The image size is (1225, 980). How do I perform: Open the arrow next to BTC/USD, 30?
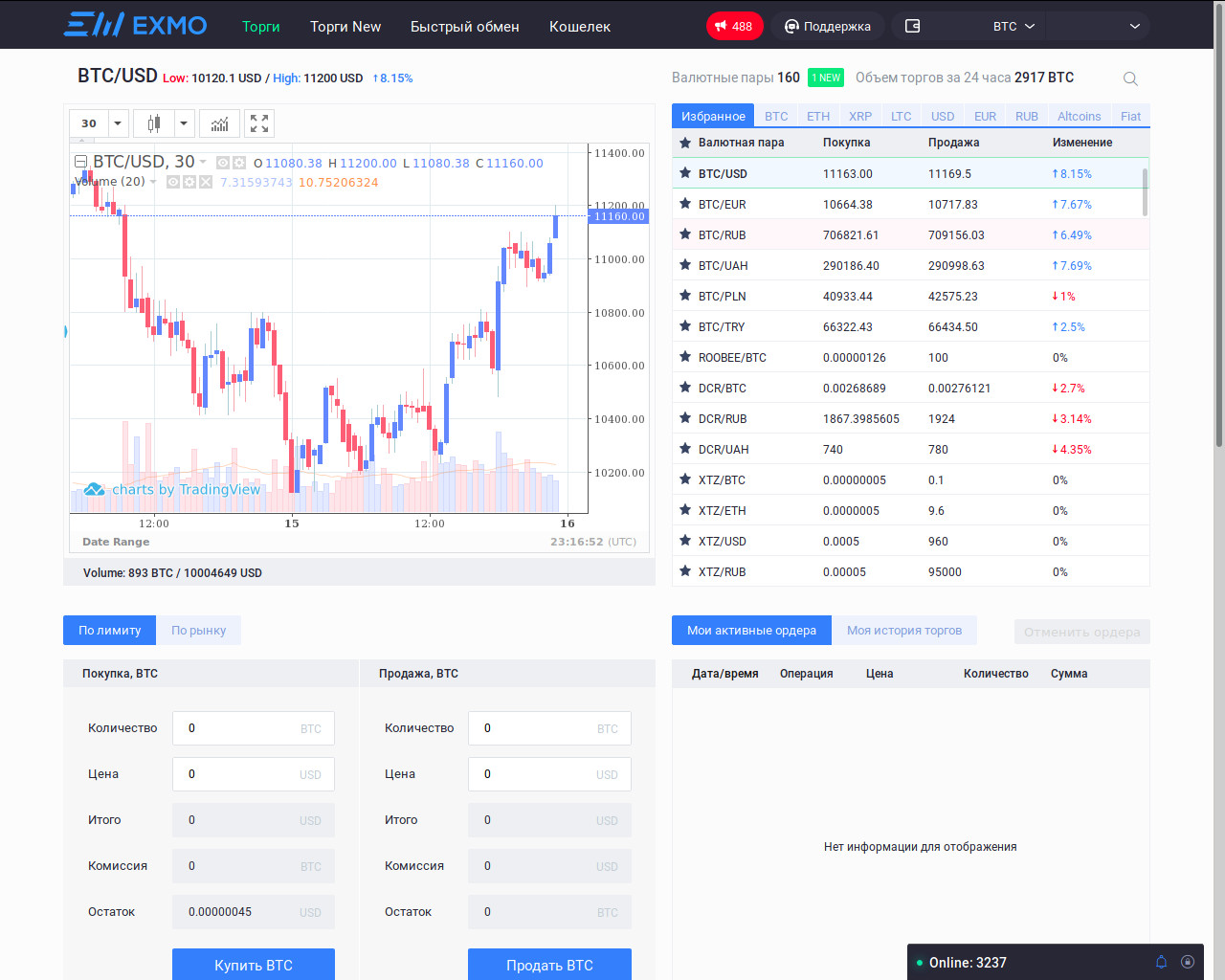click(x=203, y=162)
